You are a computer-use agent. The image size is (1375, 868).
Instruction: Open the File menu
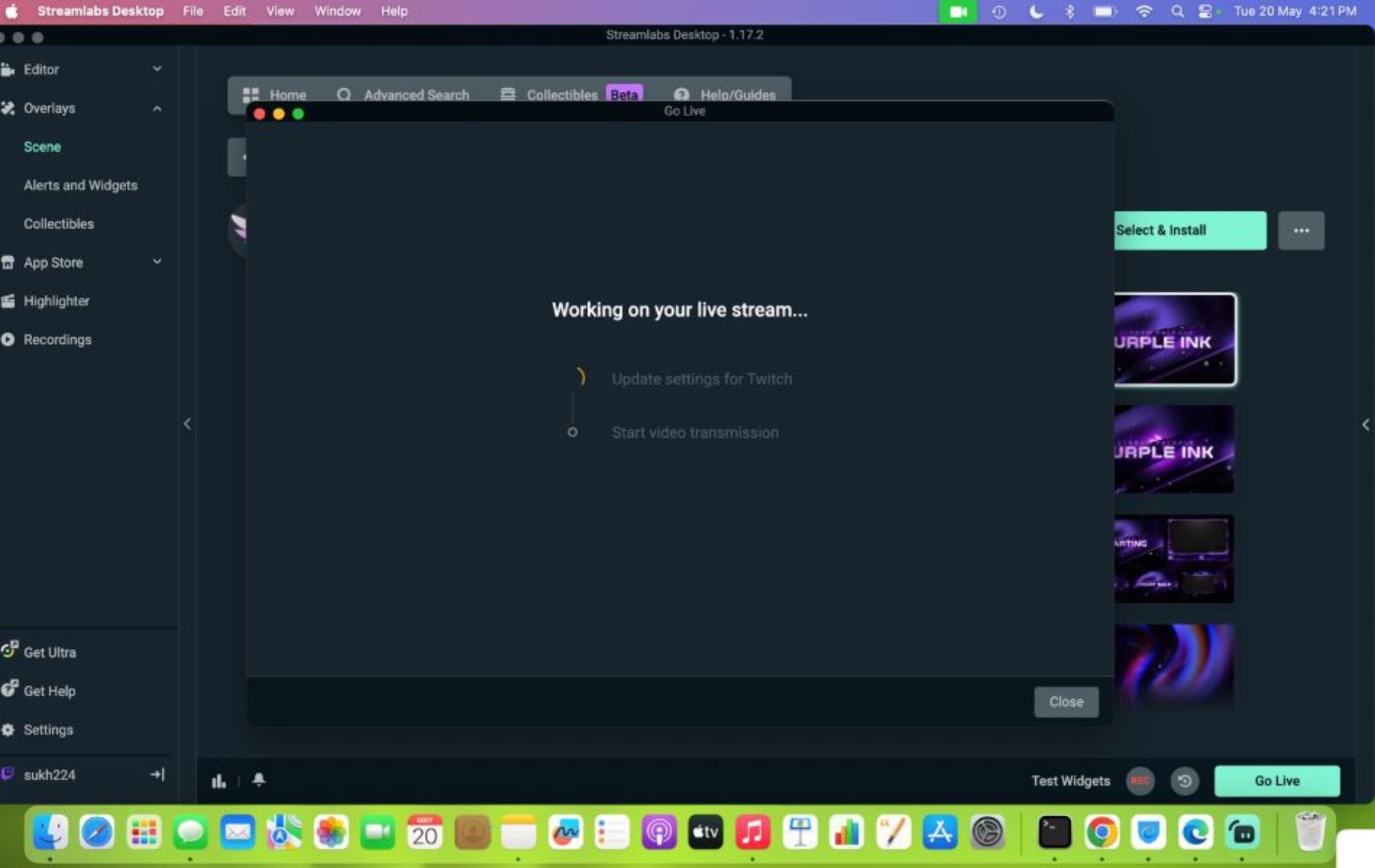193,11
